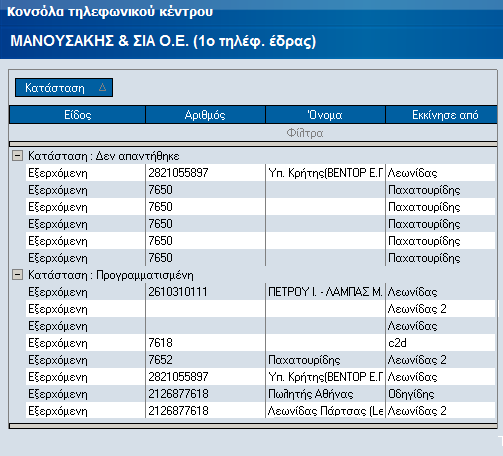Select Λεωνίδας 2 in the Λεωνίδας Πάρτσας row
The height and width of the screenshot is (456, 503).
(440, 411)
